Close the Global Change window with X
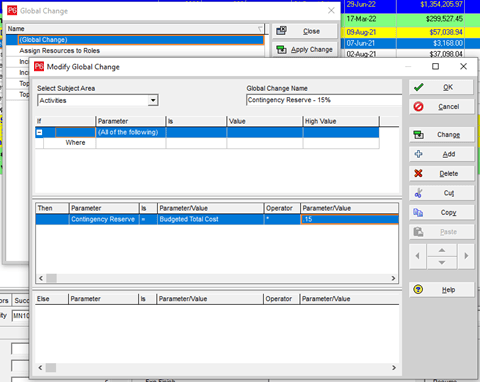Image resolution: width=480 pixels, height=382 pixels. (x=331, y=11)
